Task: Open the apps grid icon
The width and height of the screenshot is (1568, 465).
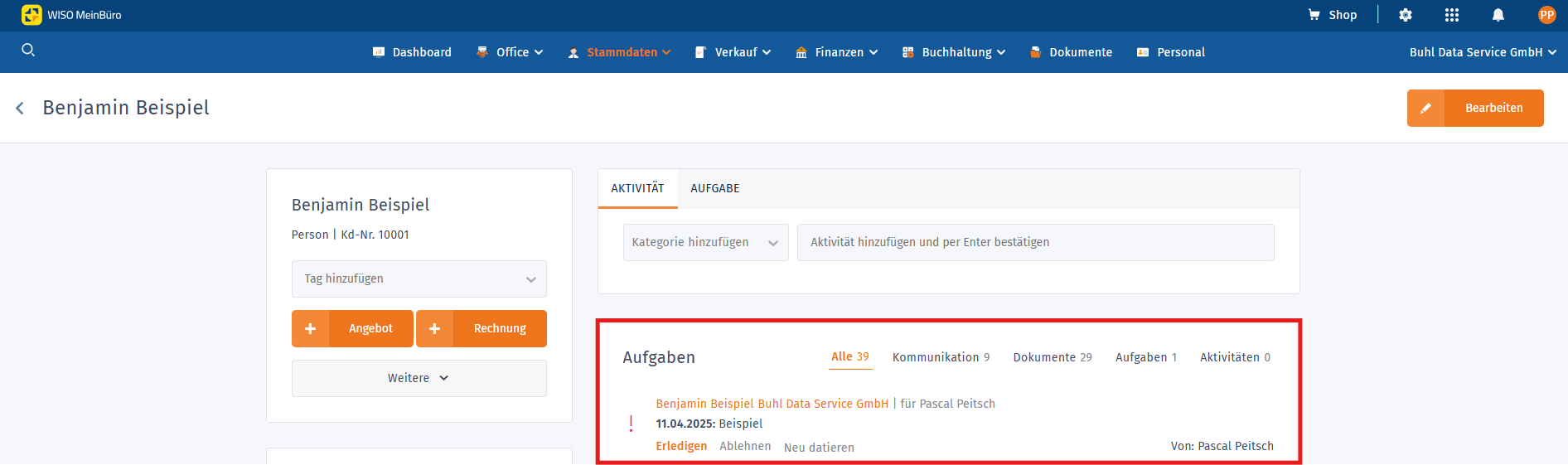Action: point(1452,15)
